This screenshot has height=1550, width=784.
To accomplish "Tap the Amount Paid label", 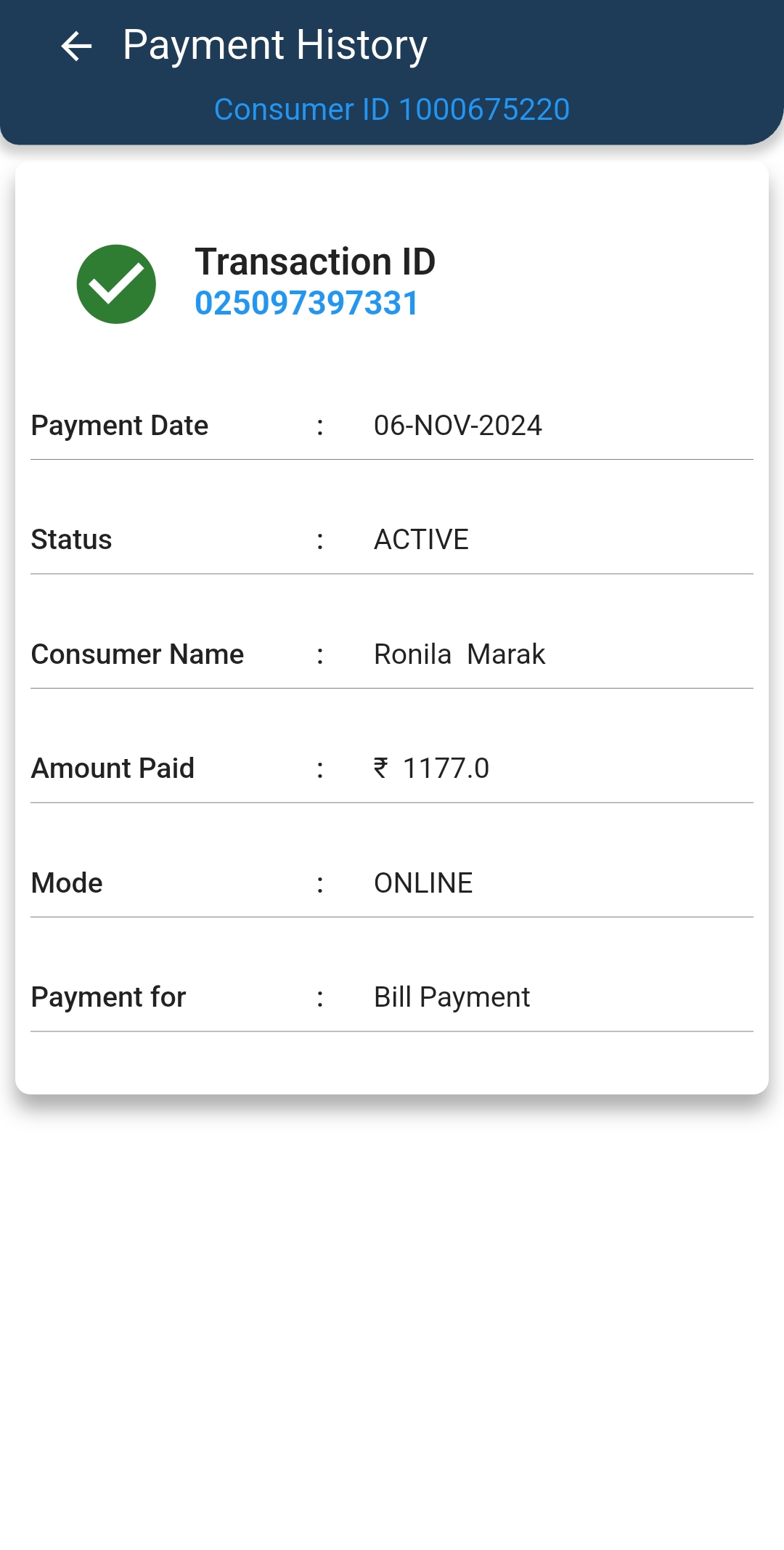I will pos(113,768).
